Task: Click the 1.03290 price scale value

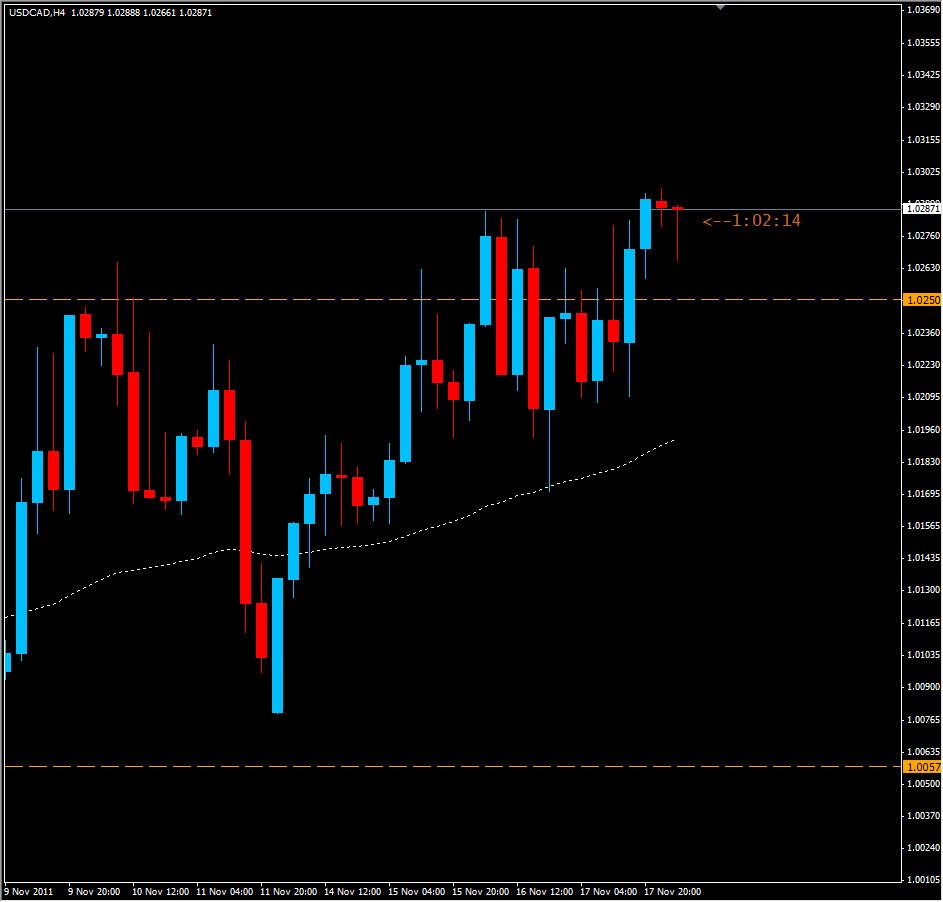Action: (923, 107)
